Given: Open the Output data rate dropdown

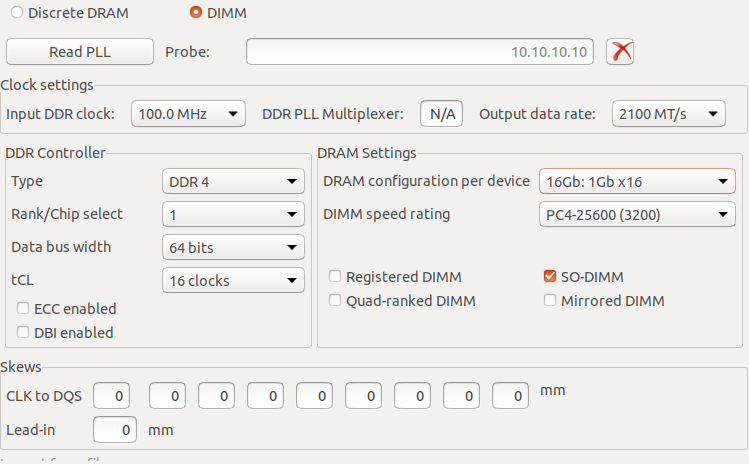Looking at the screenshot, I should pos(668,114).
